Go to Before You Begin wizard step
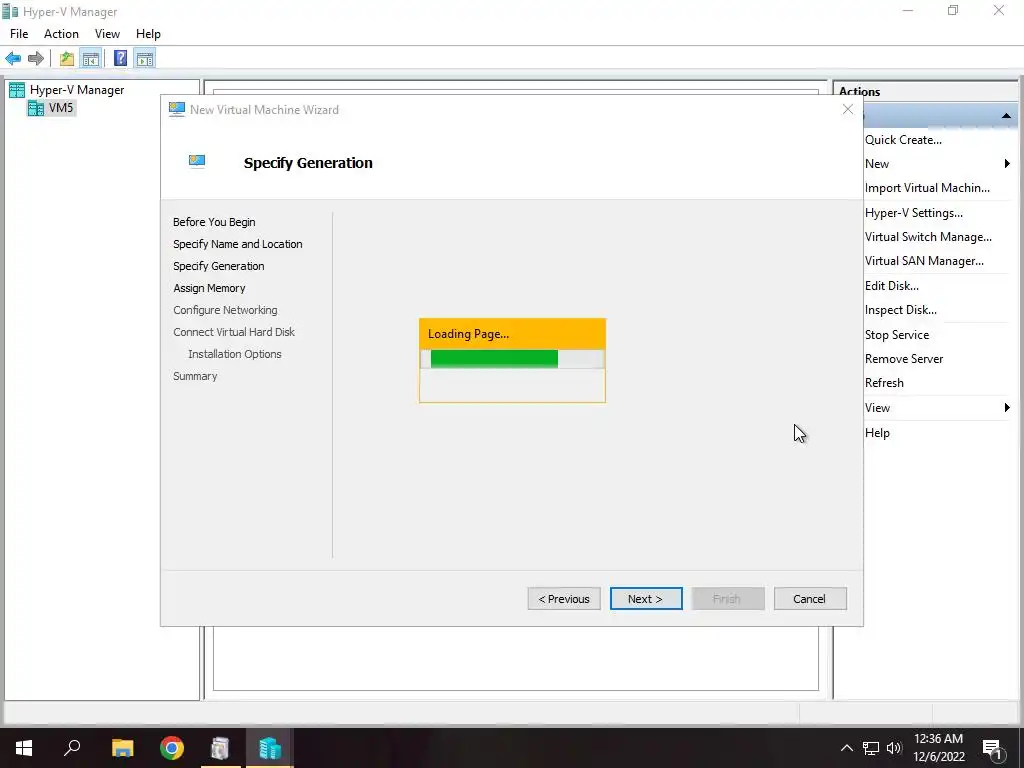The height and width of the screenshot is (768, 1024). 214,222
